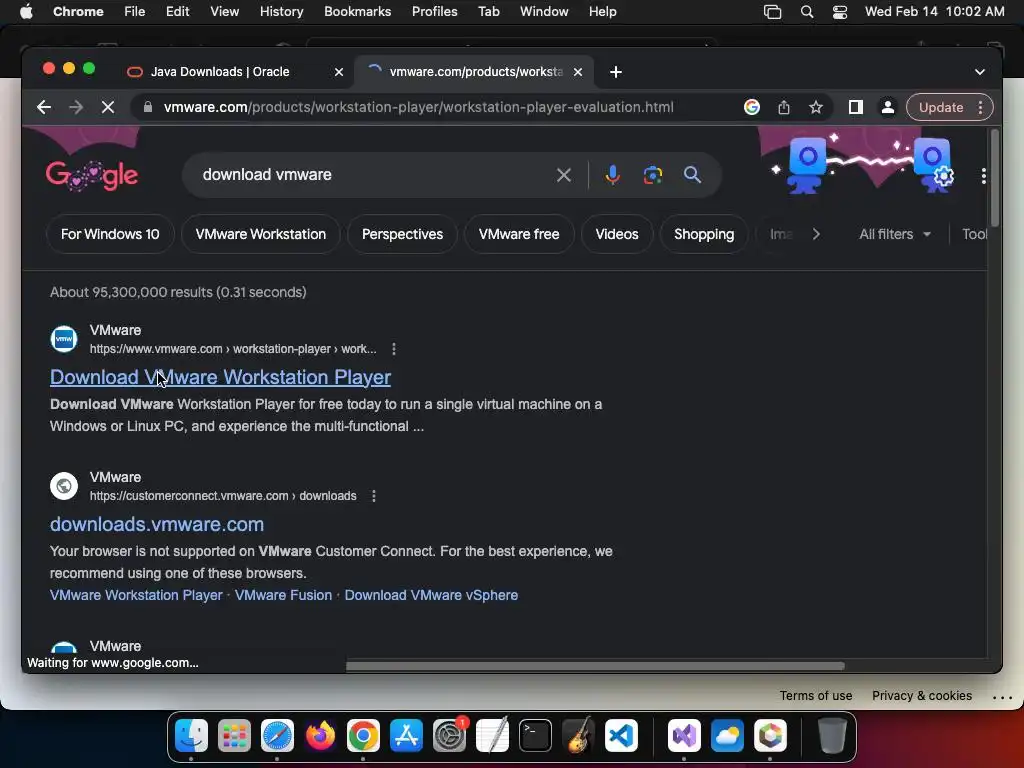This screenshot has width=1024, height=768.
Task: Open Google apps vertical dots menu
Action: point(984,176)
